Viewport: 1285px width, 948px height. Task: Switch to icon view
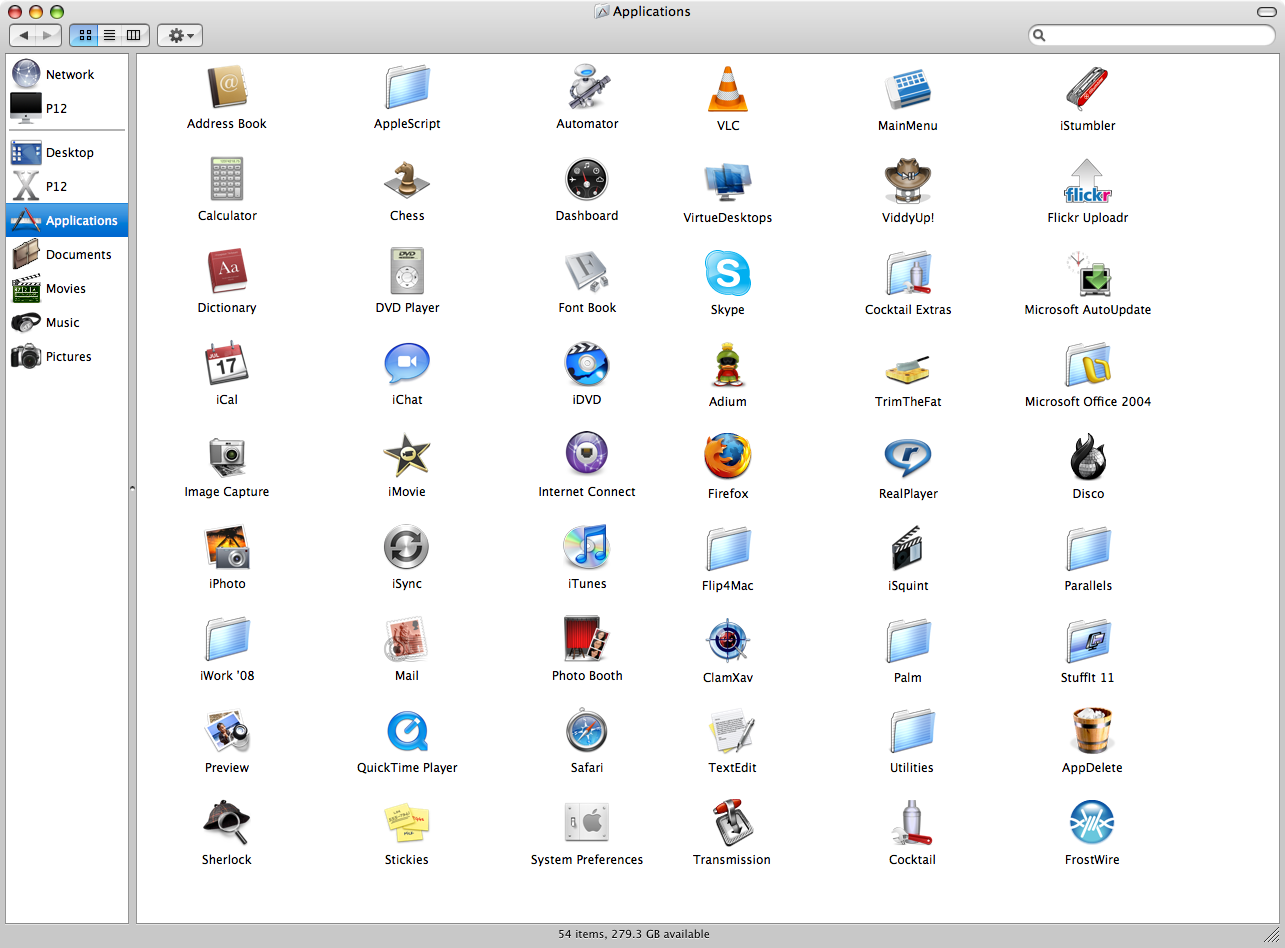click(85, 35)
